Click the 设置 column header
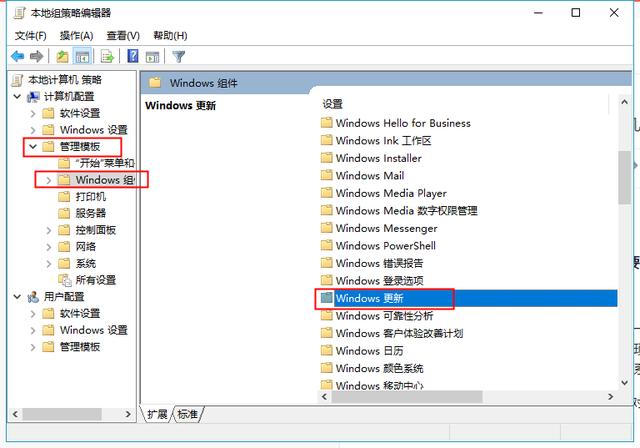The width and height of the screenshot is (640, 448). (332, 104)
